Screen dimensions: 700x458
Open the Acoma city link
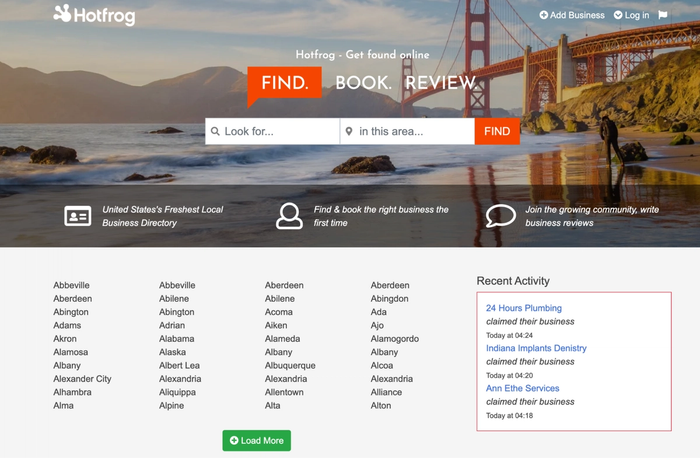tap(279, 312)
